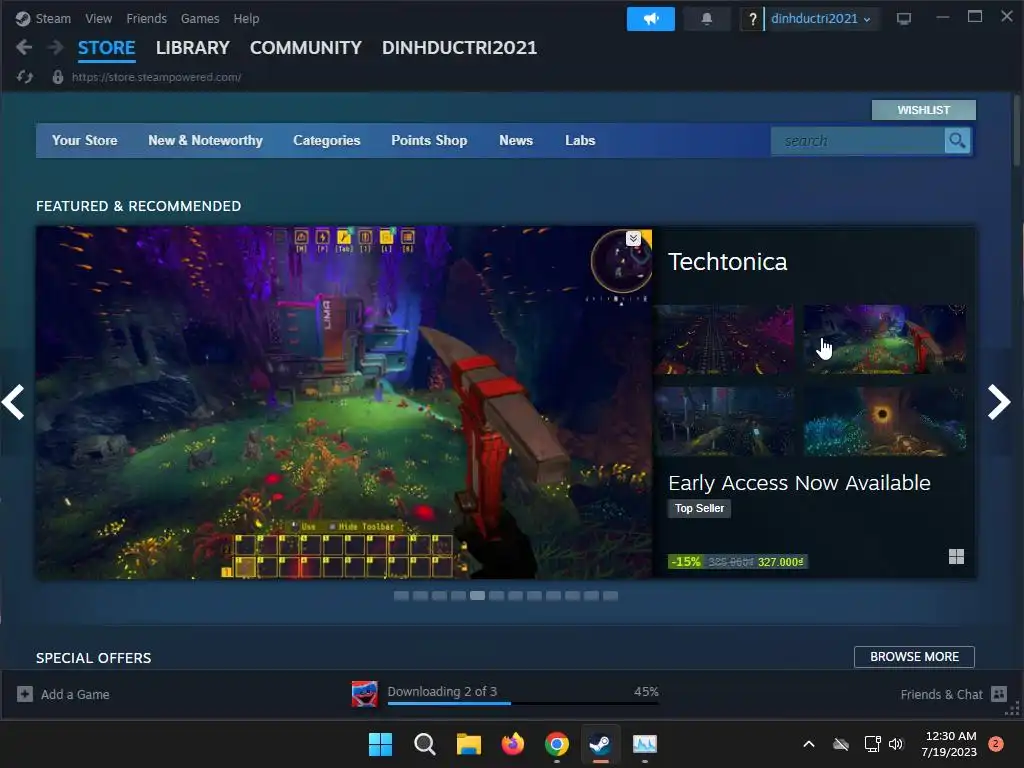Select the top-left Techtonica thumbnail
Viewport: 1024px width, 768px height.
pos(724,339)
